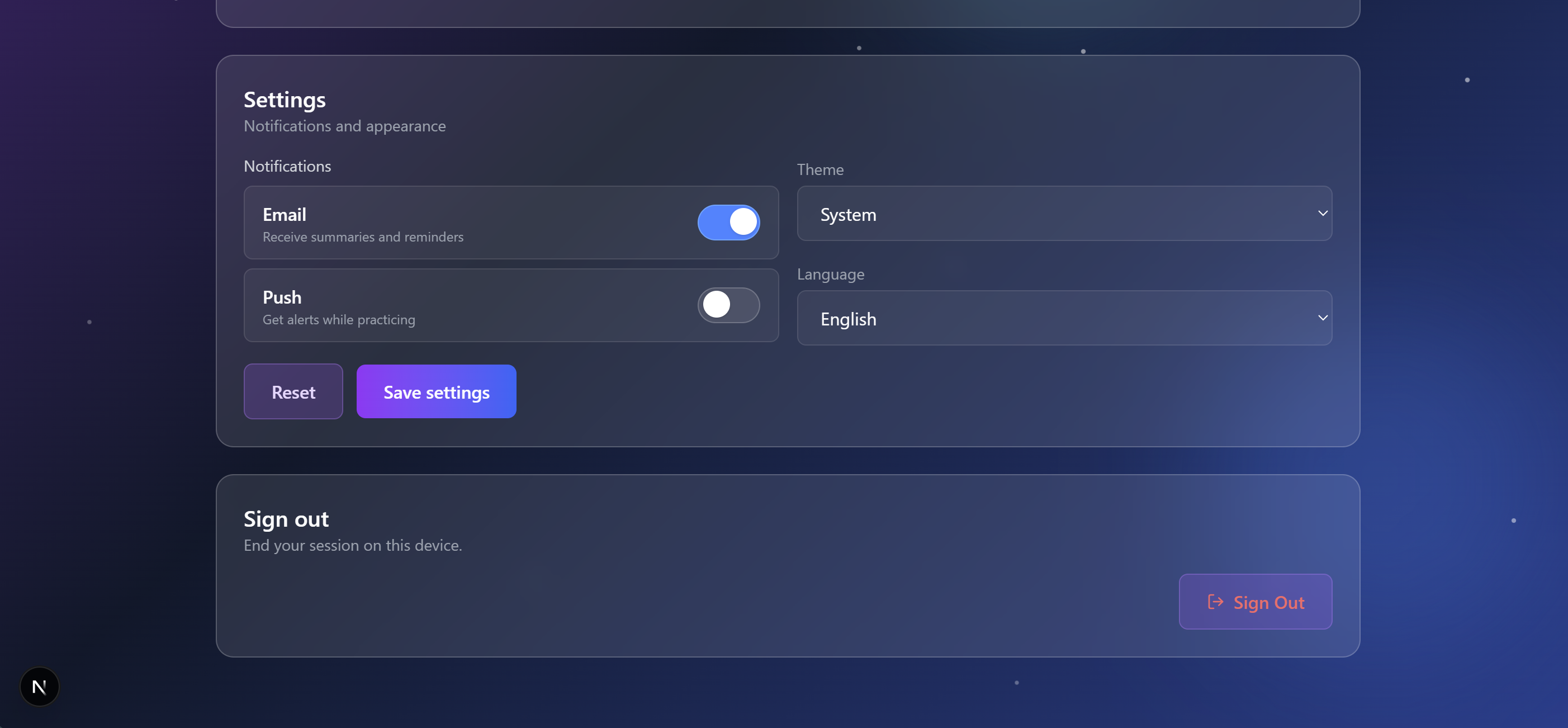This screenshot has height=728, width=1568.
Task: Click the Email notification title
Action: click(285, 214)
